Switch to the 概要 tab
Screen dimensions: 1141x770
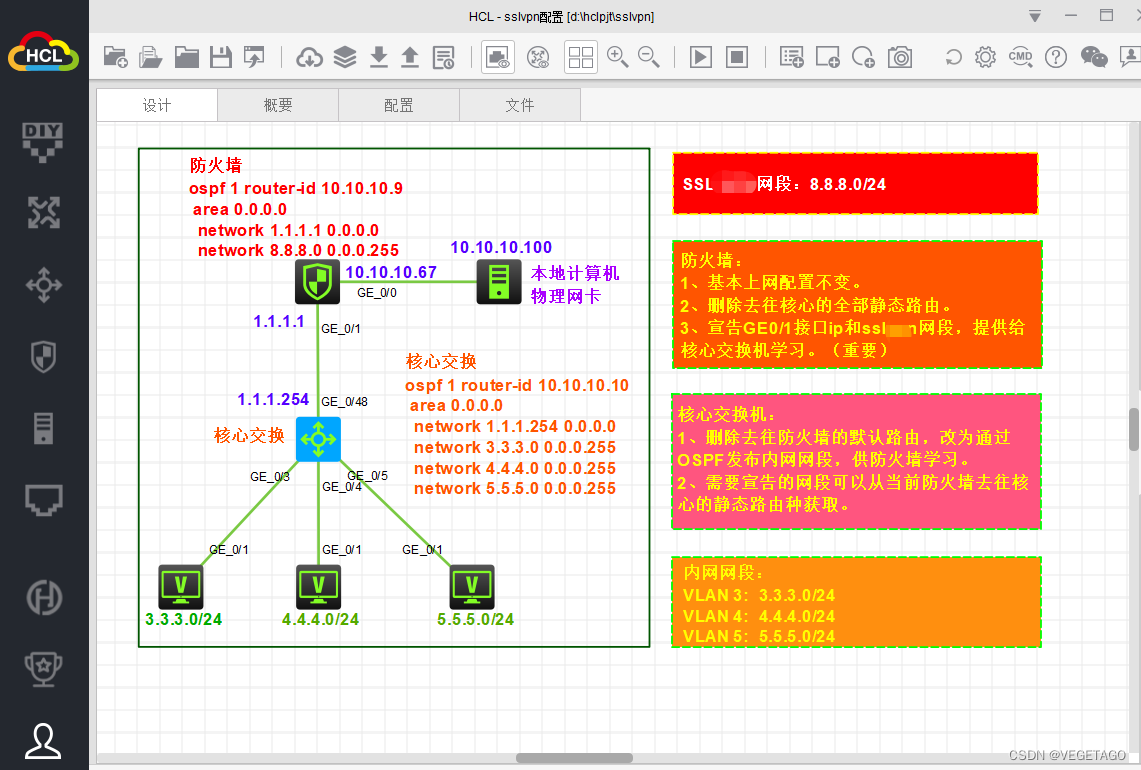tap(278, 105)
